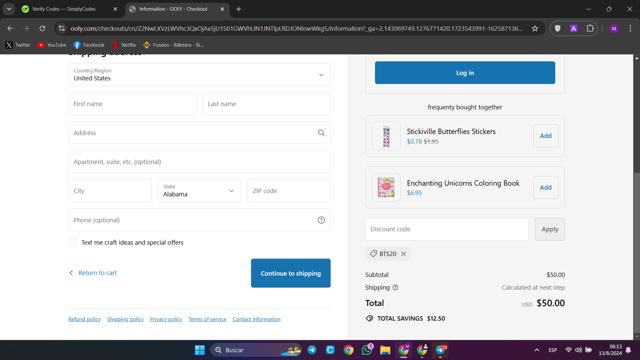Click Apply for the discount code
The image size is (640, 360).
[x=550, y=229]
